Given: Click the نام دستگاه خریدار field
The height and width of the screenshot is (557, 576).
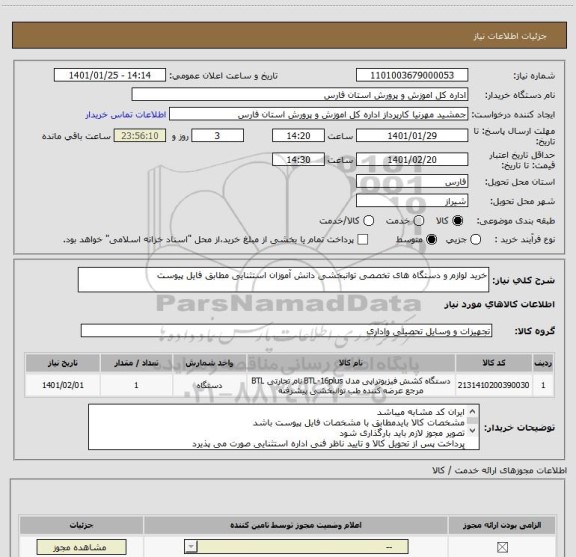Looking at the screenshot, I should (x=300, y=95).
